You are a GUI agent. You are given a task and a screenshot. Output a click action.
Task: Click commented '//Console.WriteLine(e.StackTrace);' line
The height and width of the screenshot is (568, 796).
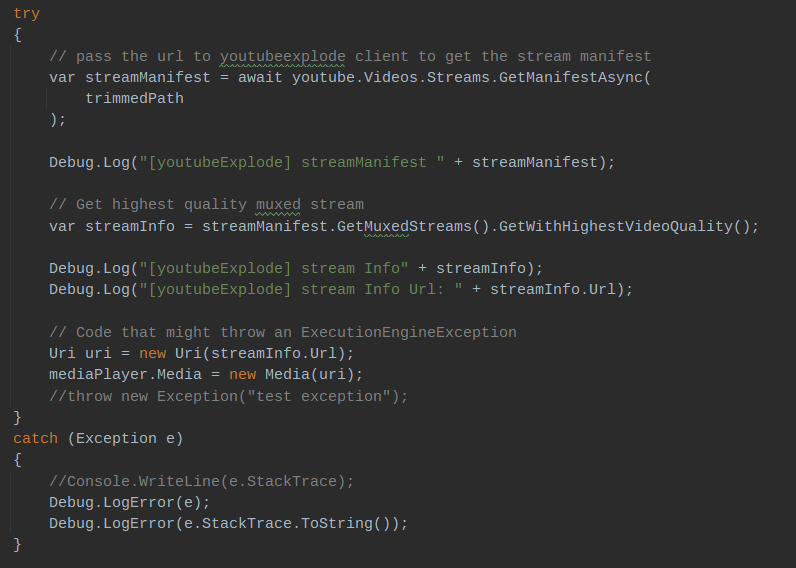point(202,481)
